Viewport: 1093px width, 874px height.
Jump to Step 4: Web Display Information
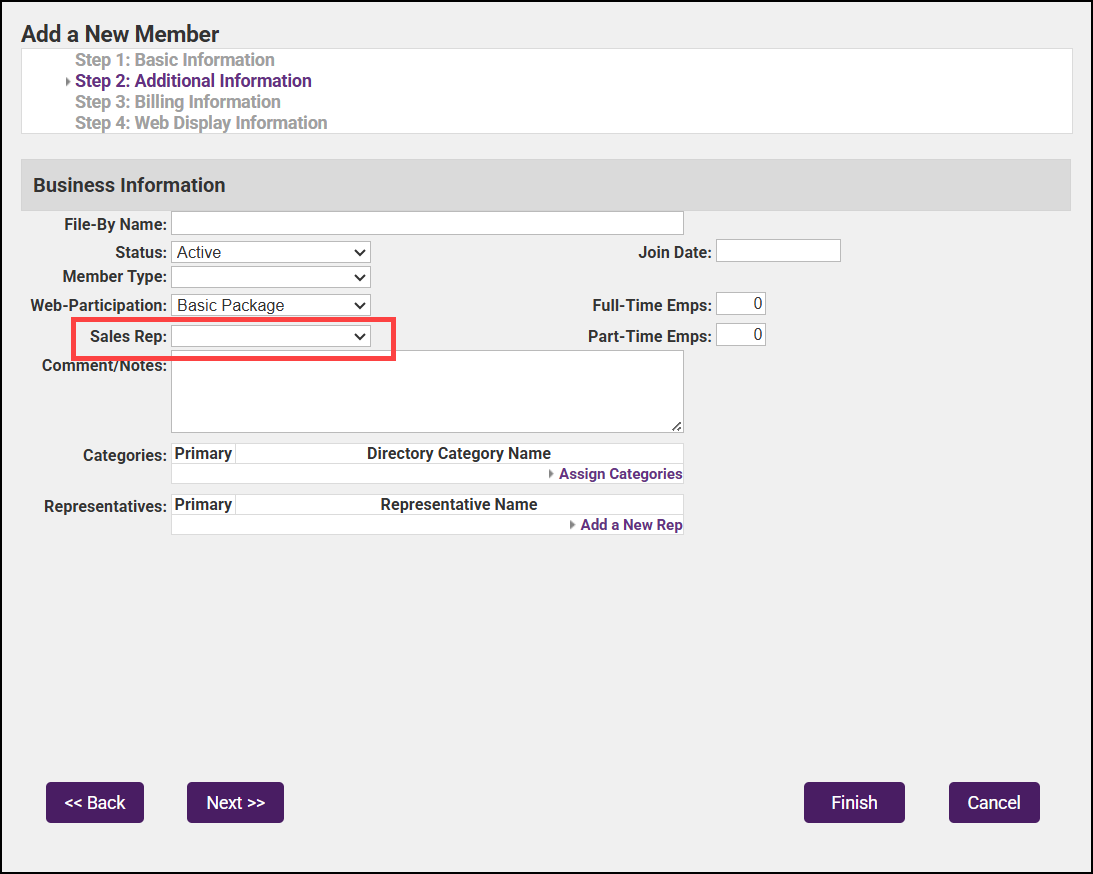pyautogui.click(x=201, y=123)
